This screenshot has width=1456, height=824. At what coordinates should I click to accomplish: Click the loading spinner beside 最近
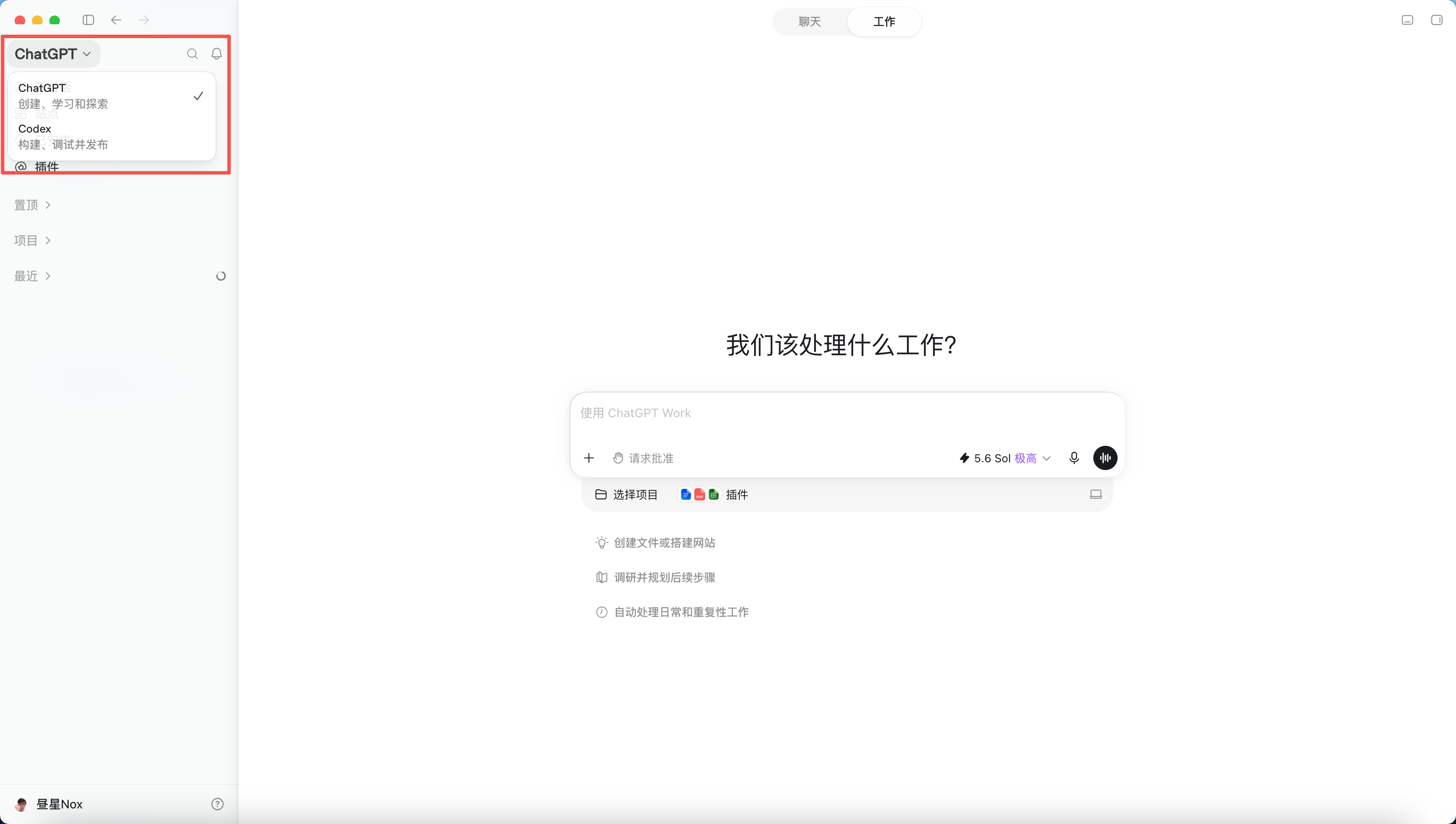click(x=221, y=276)
